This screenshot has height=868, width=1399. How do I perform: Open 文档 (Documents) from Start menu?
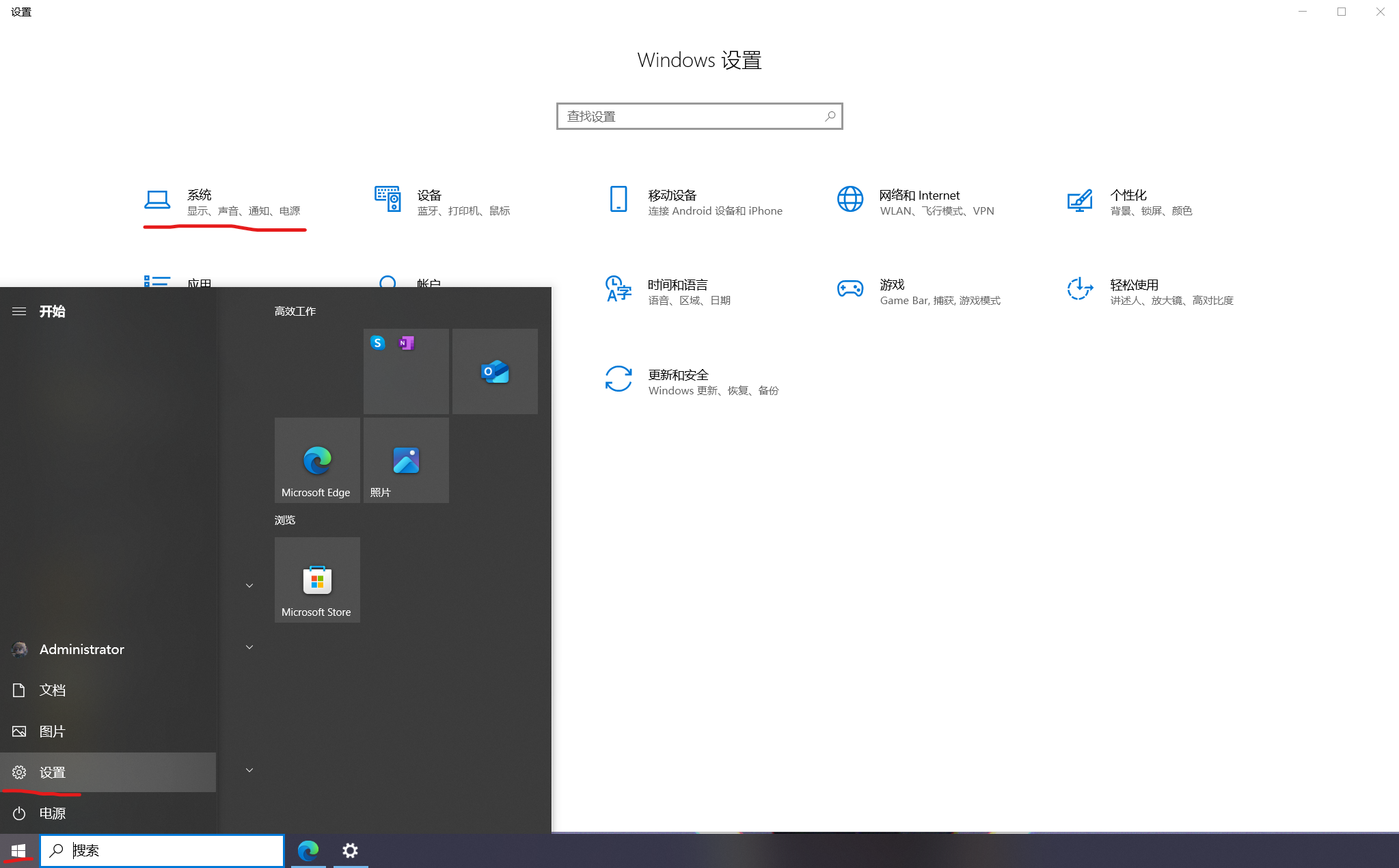click(x=52, y=690)
